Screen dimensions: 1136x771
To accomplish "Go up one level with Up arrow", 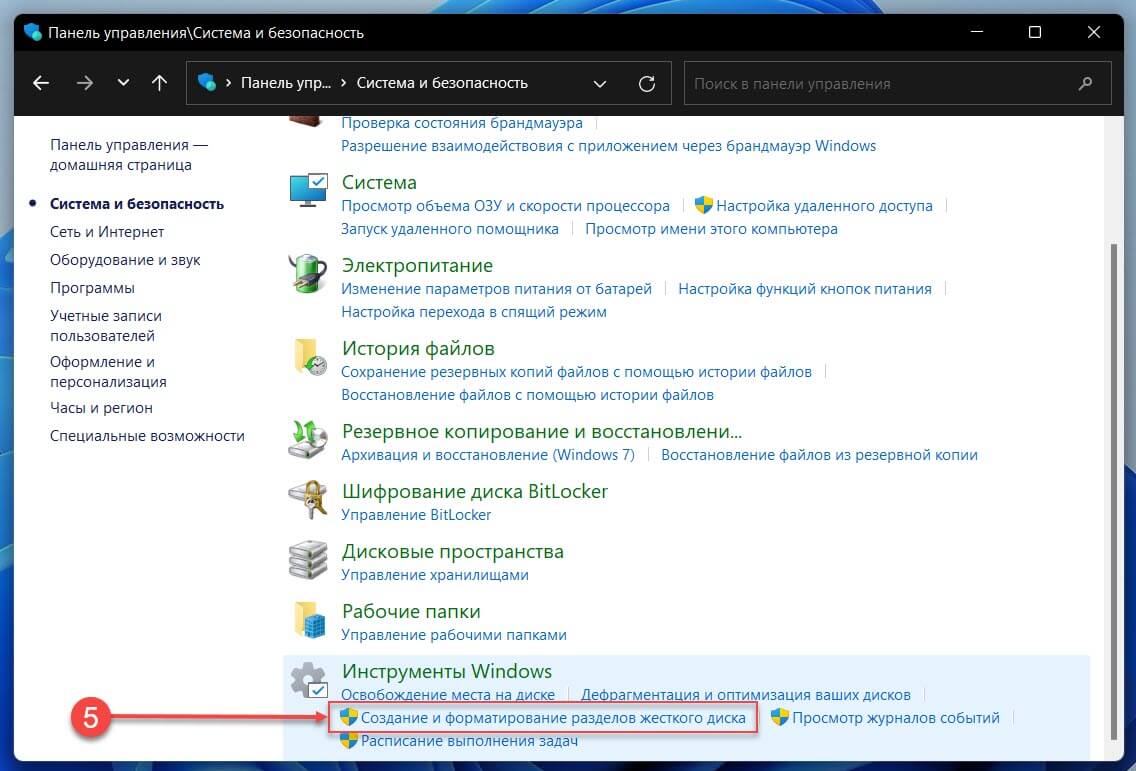I will [159, 83].
